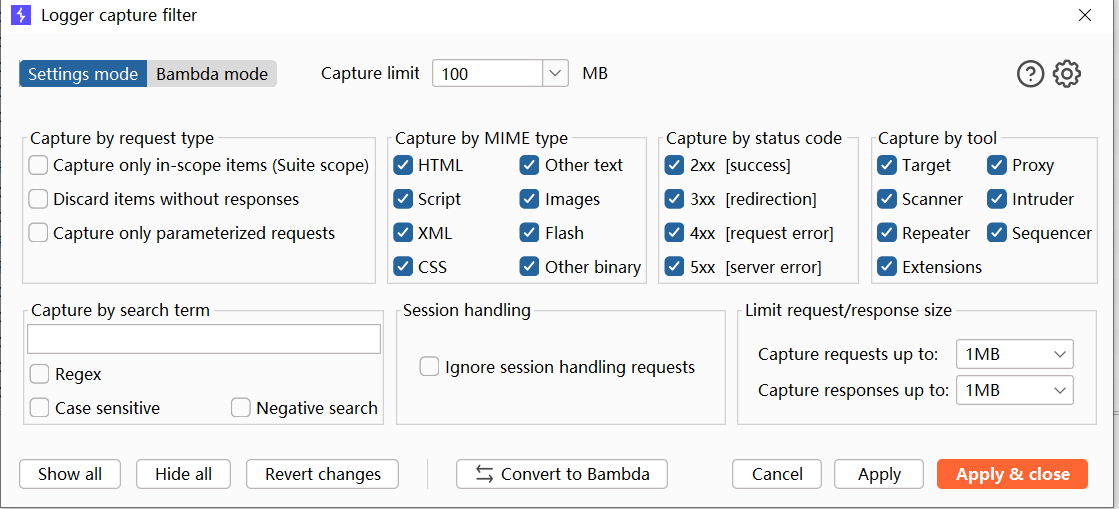
Task: Disable capture from the Intruder tool
Action: pyautogui.click(x=997, y=199)
